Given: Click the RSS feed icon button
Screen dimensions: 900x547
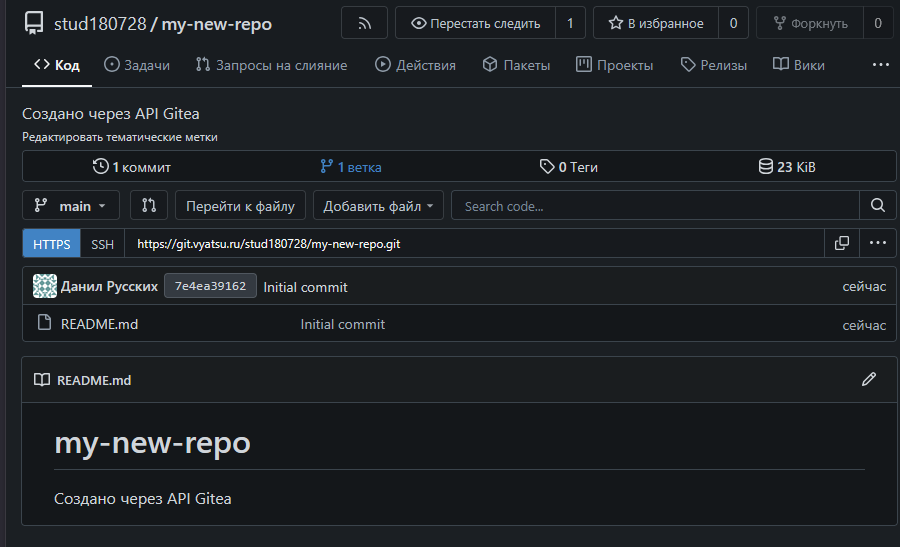Looking at the screenshot, I should [364, 23].
